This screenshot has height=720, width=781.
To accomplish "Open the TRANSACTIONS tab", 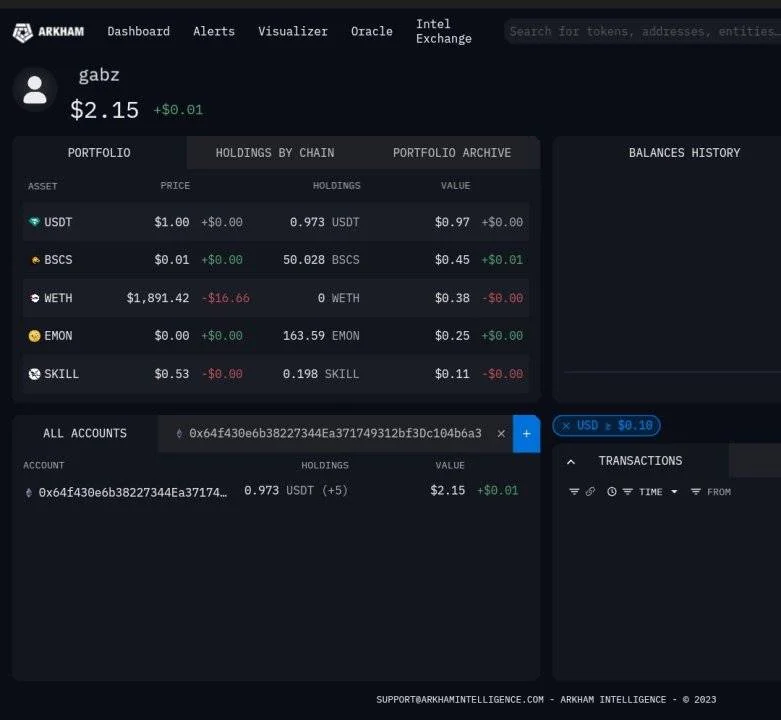I will click(x=641, y=461).
